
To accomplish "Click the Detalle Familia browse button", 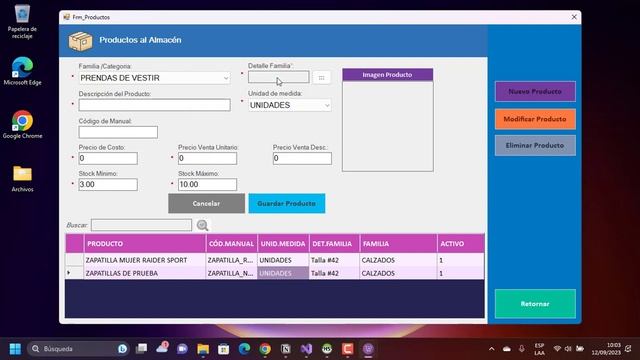I will [322, 78].
